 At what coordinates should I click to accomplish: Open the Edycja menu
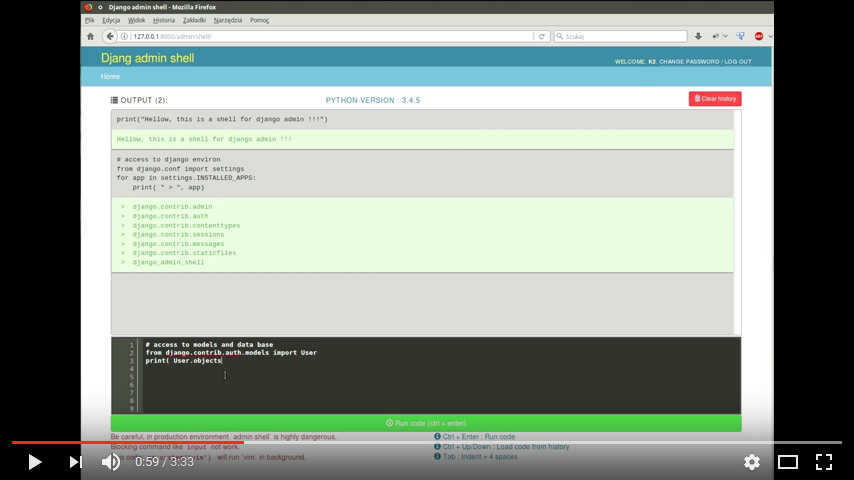point(111,20)
